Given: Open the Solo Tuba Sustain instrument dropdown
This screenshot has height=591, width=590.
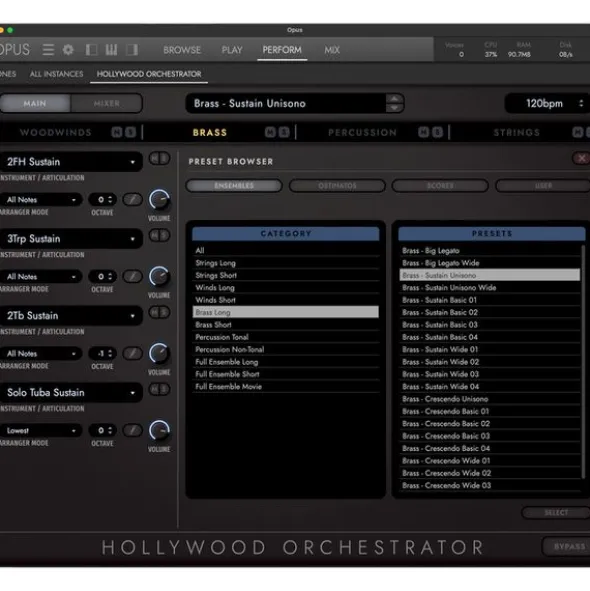Looking at the screenshot, I should pyautogui.click(x=70, y=393).
